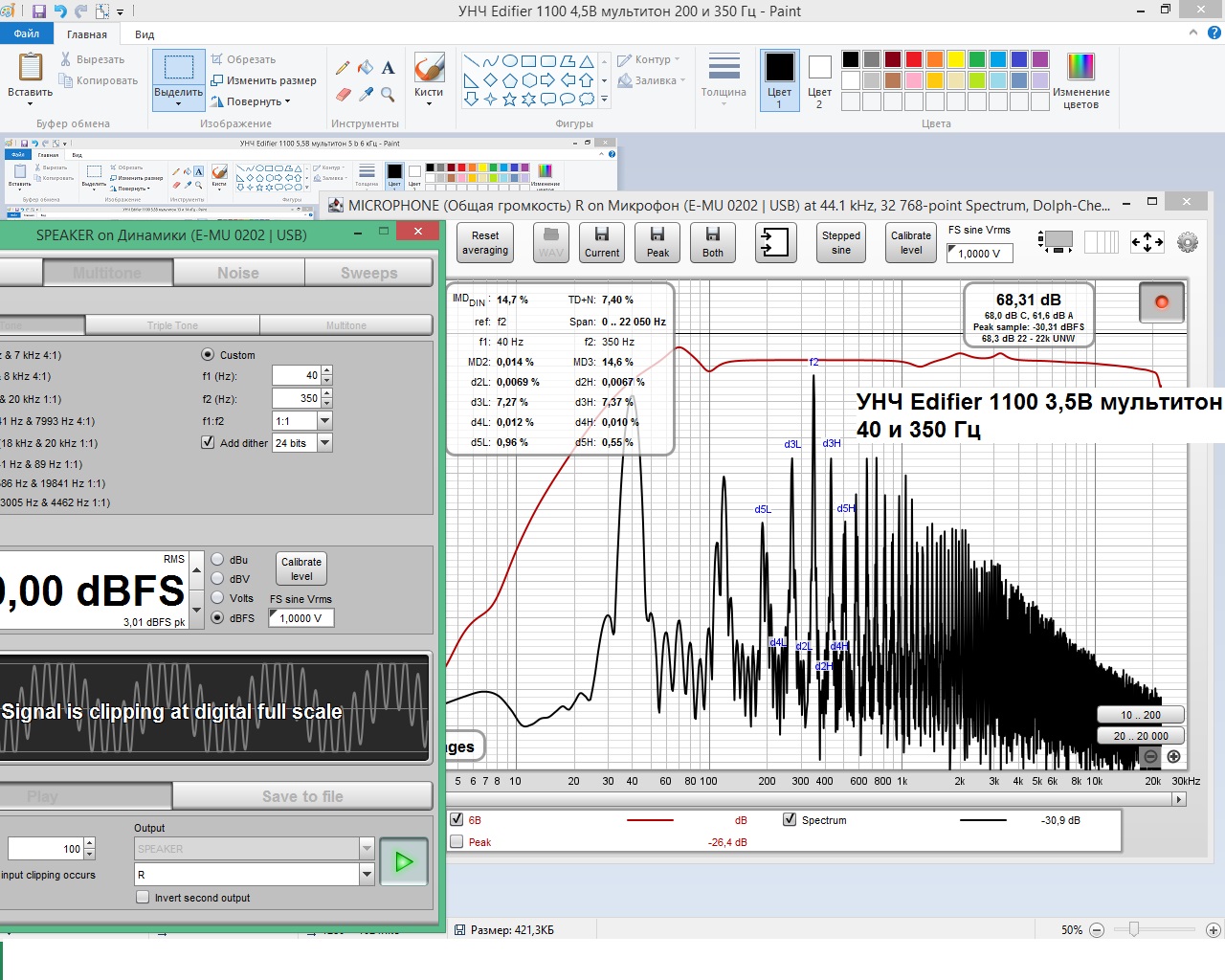Select the Fill with color bucket tool
This screenshot has width=1225, height=980.
point(366,68)
